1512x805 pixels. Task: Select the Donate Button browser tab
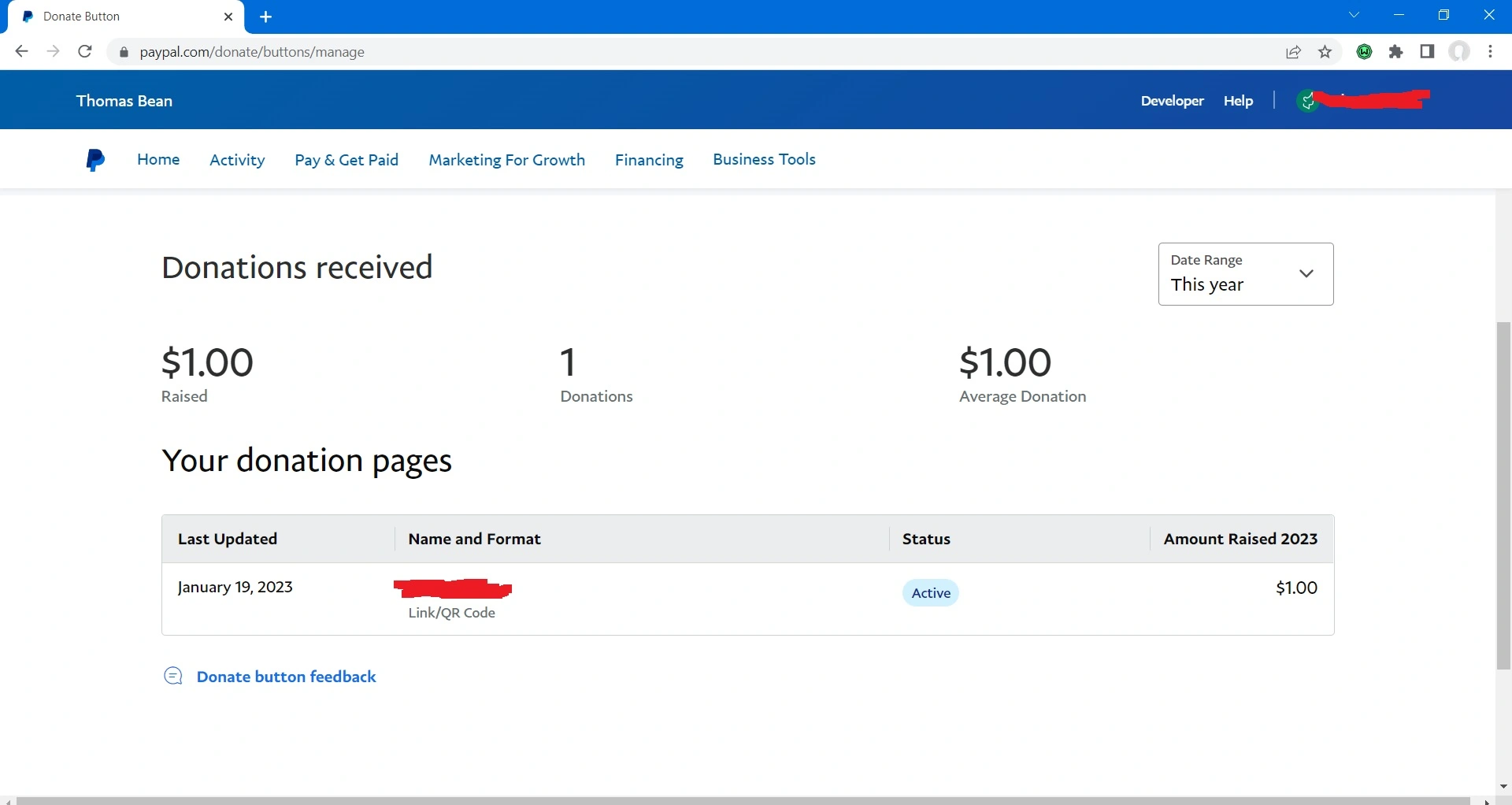(x=126, y=17)
